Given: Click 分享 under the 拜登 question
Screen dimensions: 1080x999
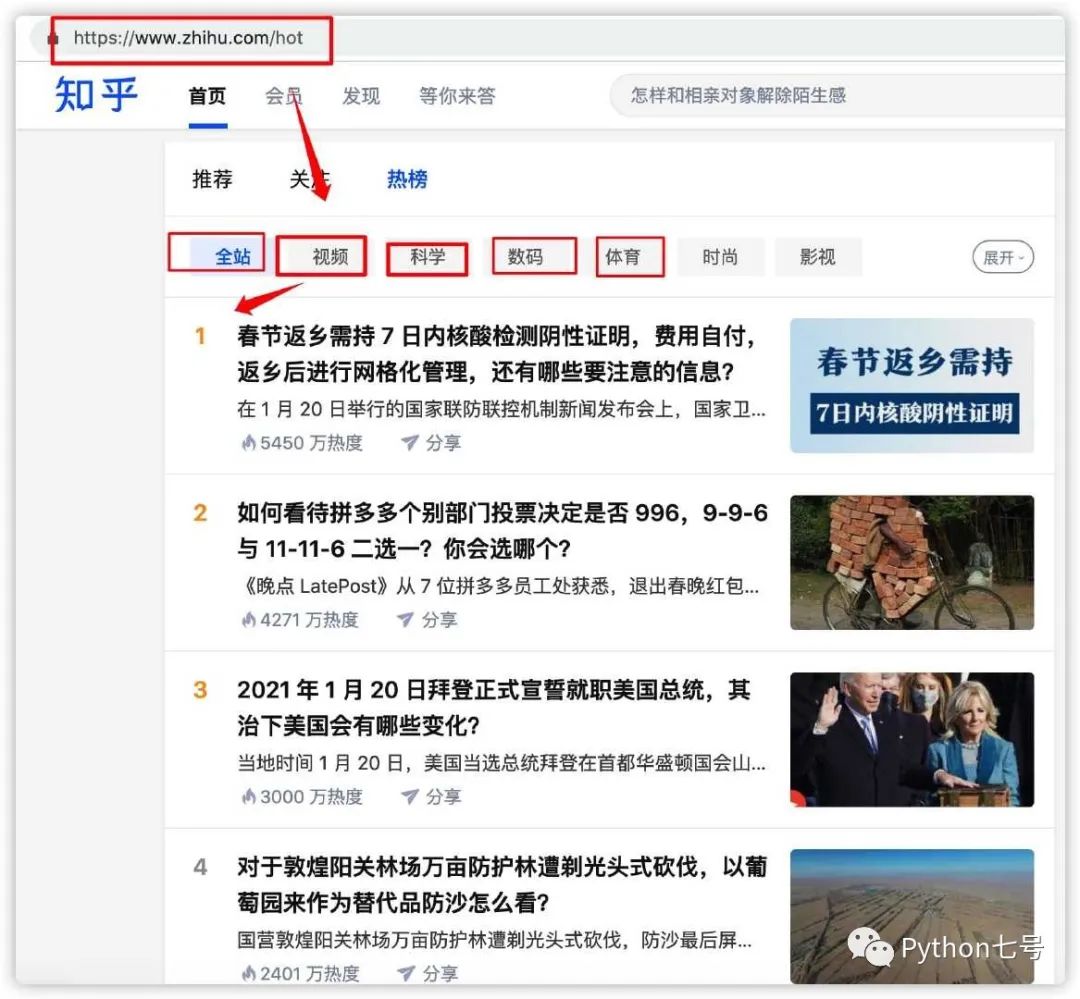Looking at the screenshot, I should (x=443, y=796).
